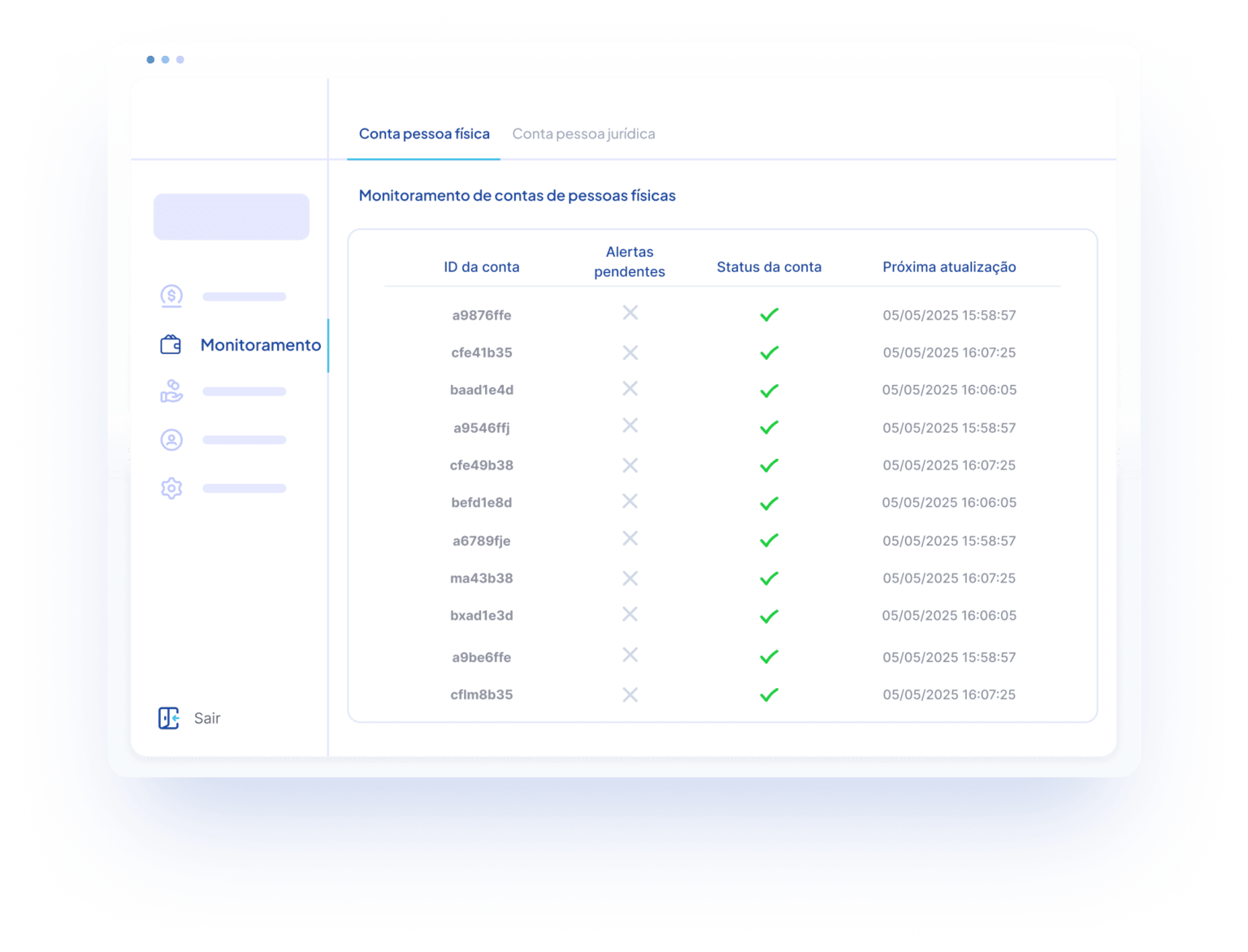Click green status check for cfe41b35

[769, 353]
